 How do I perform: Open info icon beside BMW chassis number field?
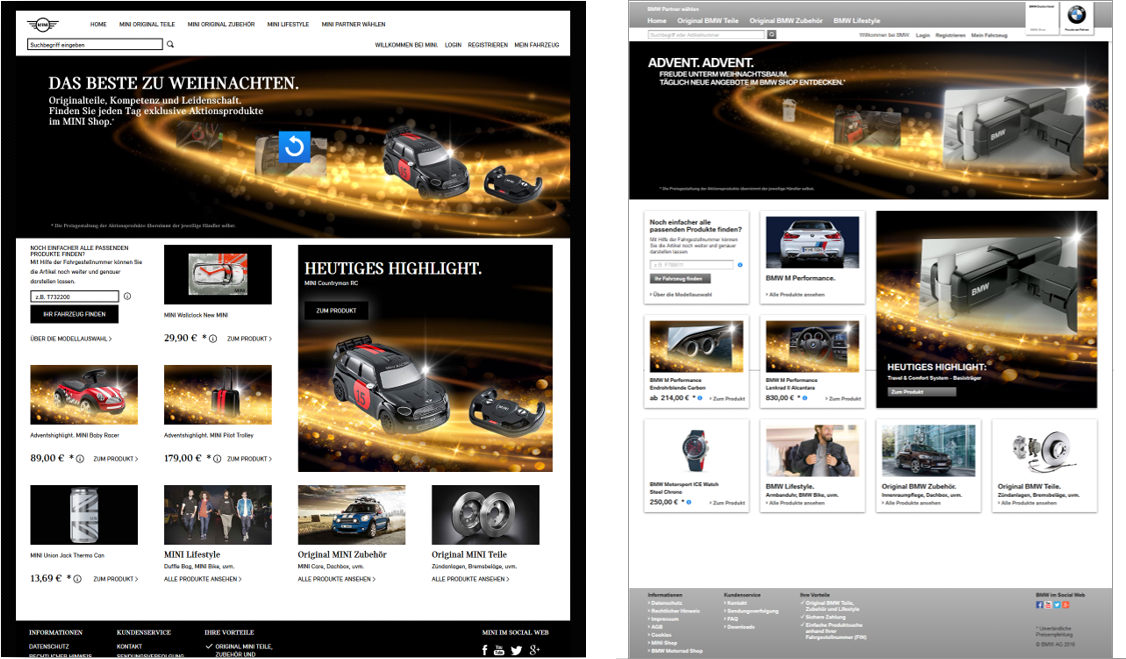[x=740, y=265]
